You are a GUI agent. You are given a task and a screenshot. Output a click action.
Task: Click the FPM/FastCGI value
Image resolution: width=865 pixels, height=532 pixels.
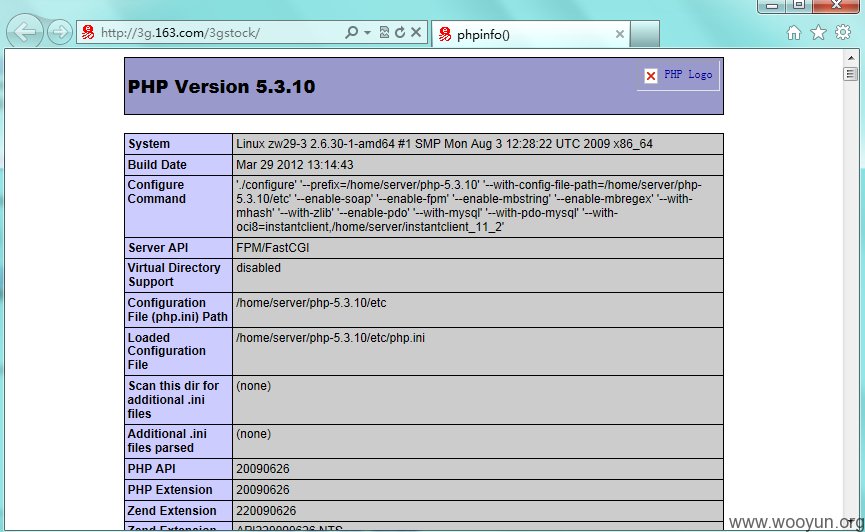tap(273, 248)
